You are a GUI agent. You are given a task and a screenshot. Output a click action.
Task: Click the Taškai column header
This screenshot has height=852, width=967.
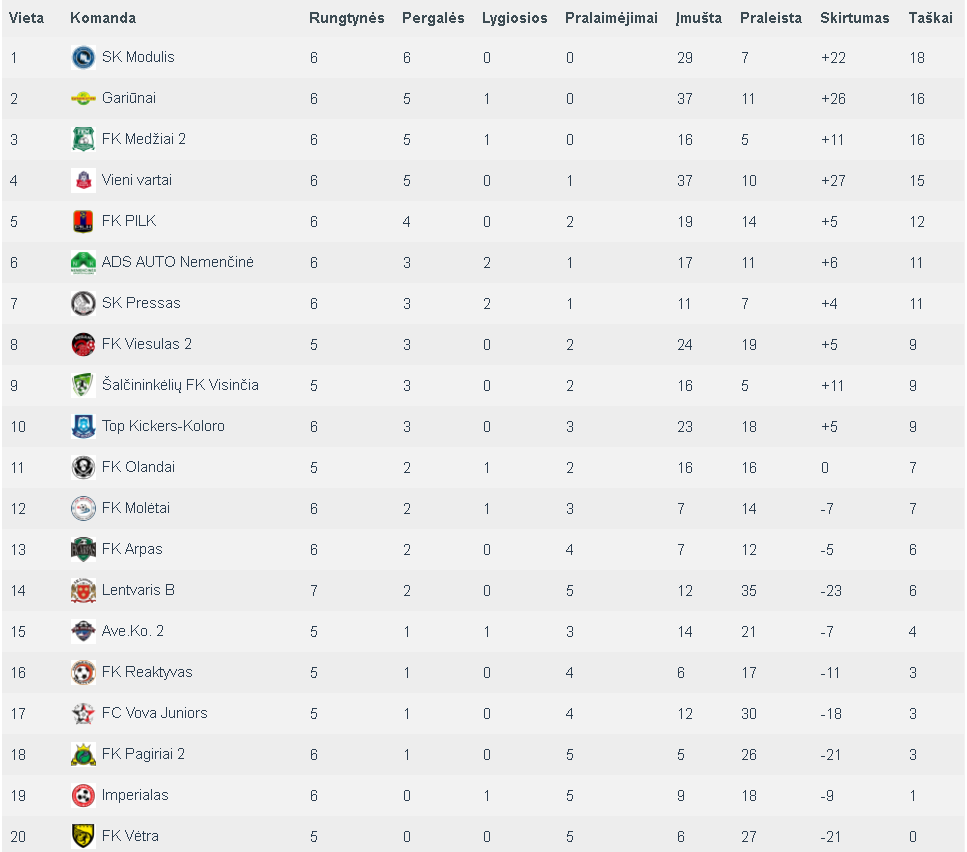[x=930, y=18]
